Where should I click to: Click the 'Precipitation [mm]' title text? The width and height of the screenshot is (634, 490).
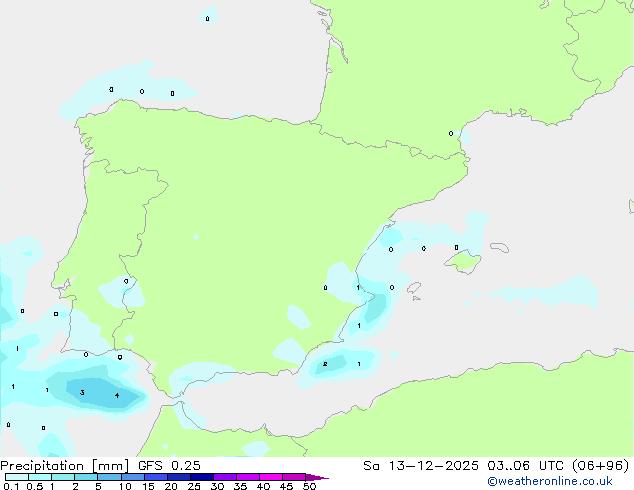pos(65,466)
